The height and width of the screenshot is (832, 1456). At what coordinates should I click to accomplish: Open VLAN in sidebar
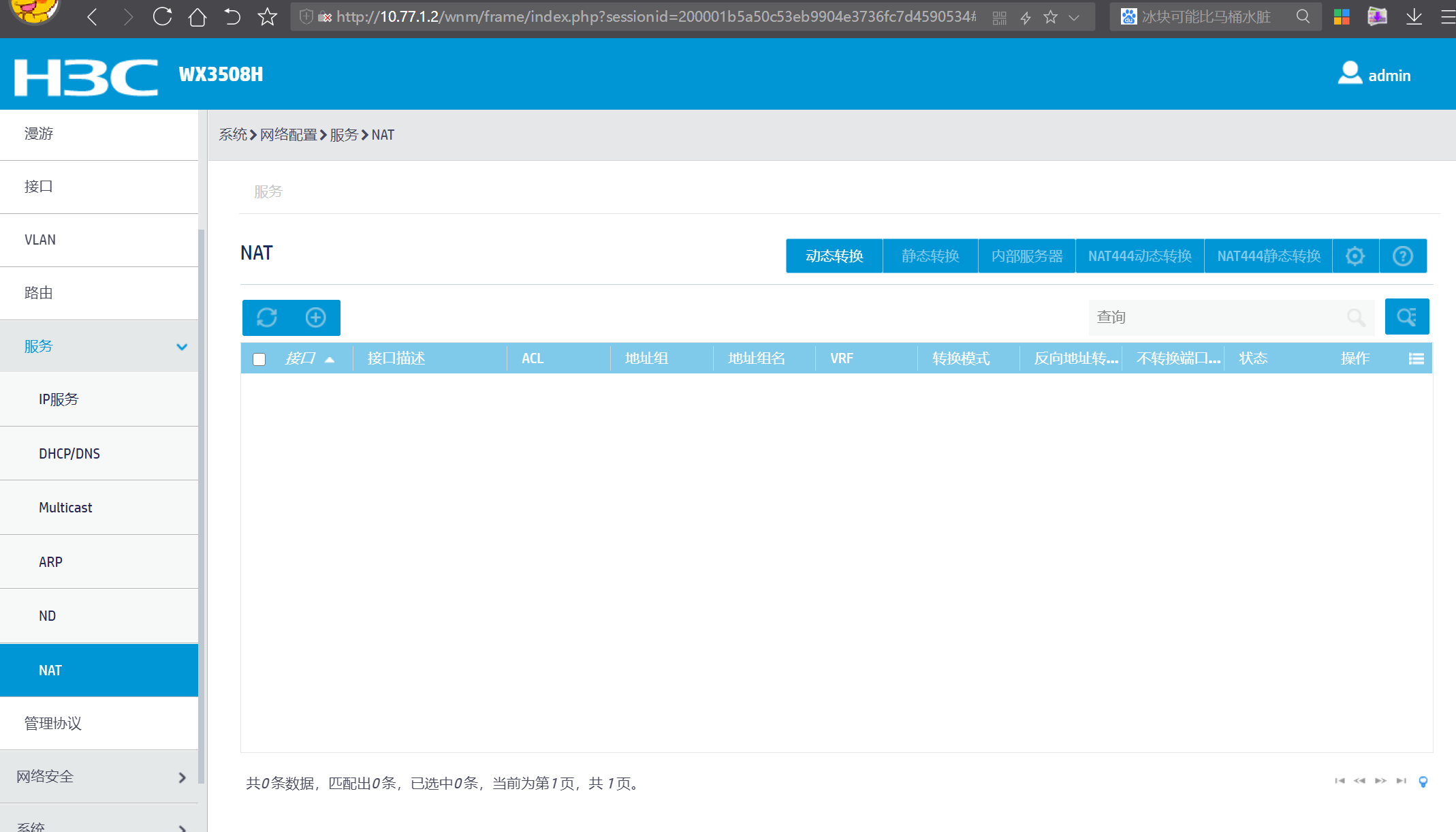pyautogui.click(x=99, y=240)
